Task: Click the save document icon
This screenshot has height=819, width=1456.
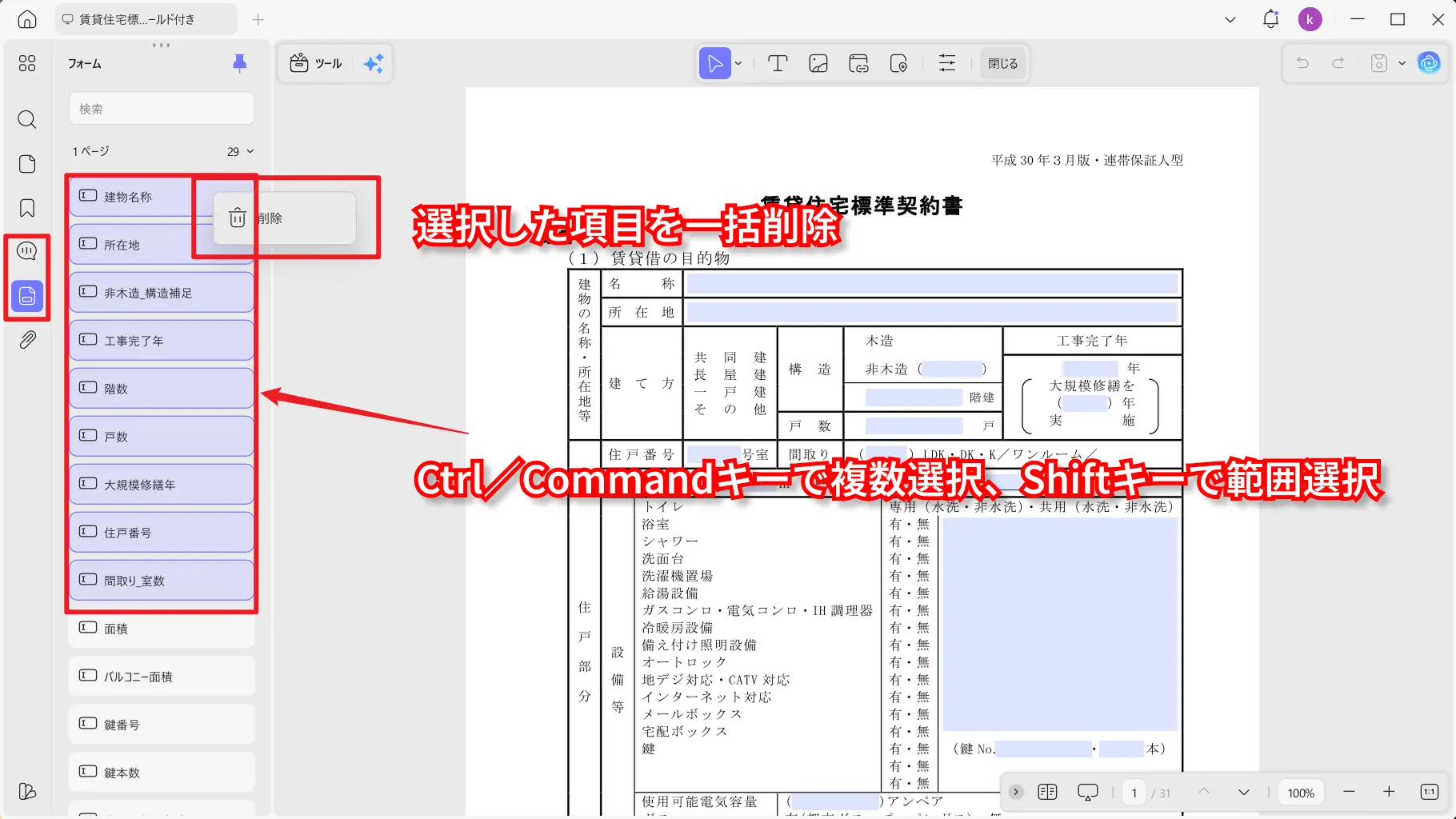Action: (x=1379, y=63)
